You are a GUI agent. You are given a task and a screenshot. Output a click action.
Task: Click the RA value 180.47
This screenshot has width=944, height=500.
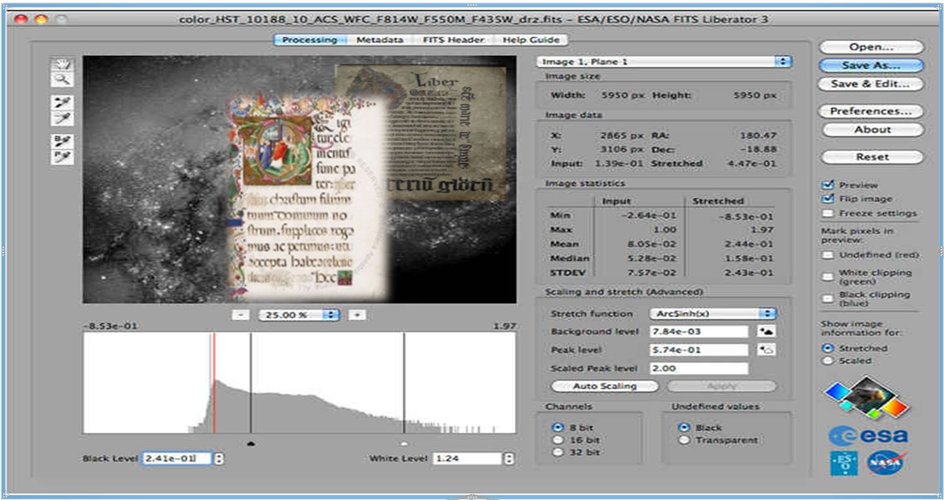tap(760, 136)
